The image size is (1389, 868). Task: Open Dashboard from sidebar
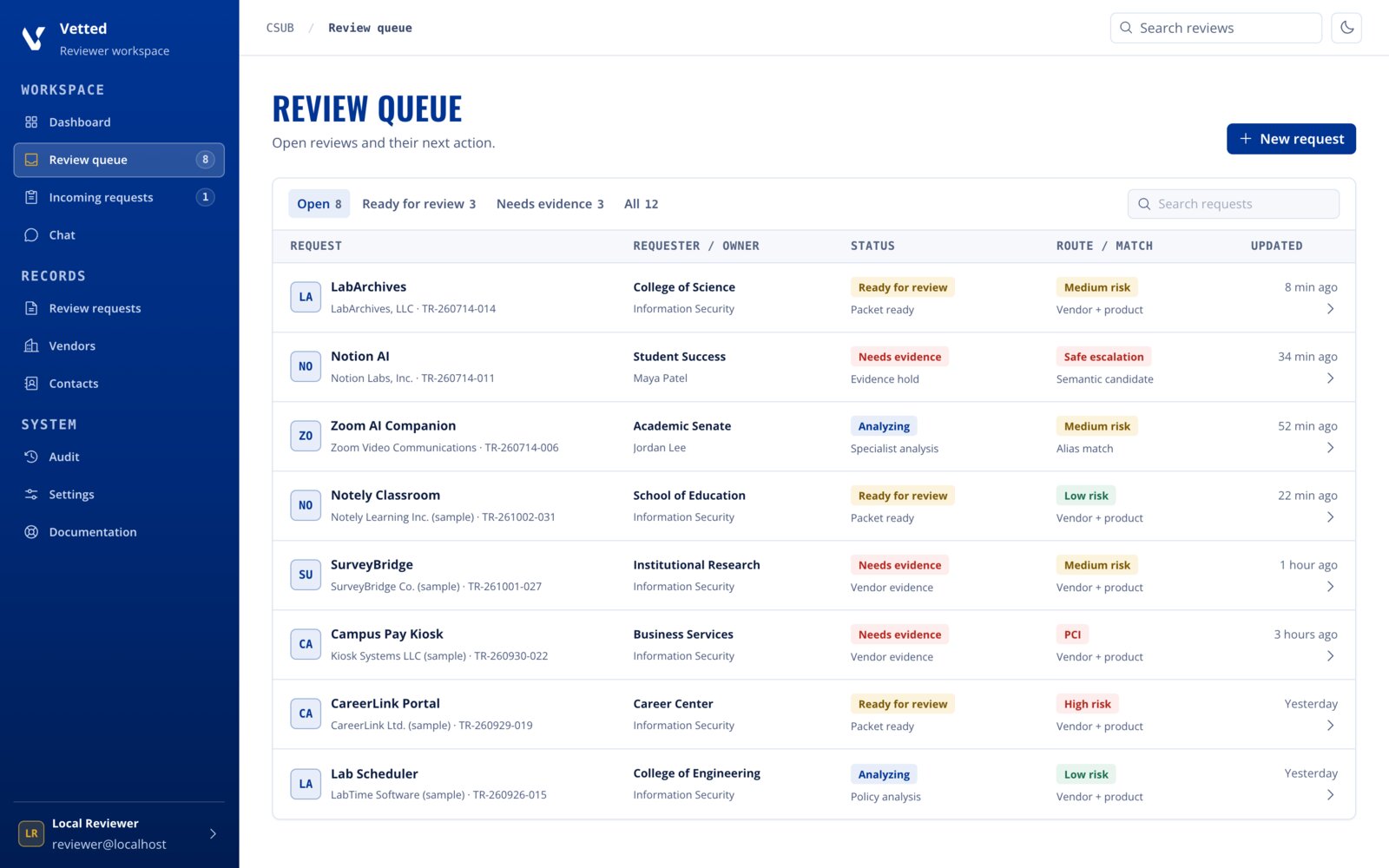(119, 122)
